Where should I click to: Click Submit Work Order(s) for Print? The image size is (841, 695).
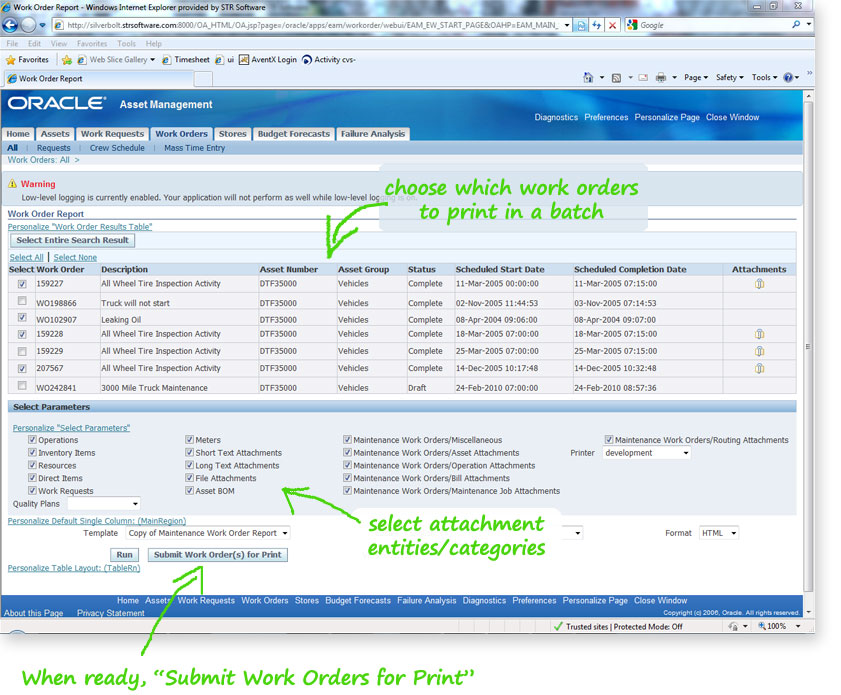coord(218,554)
